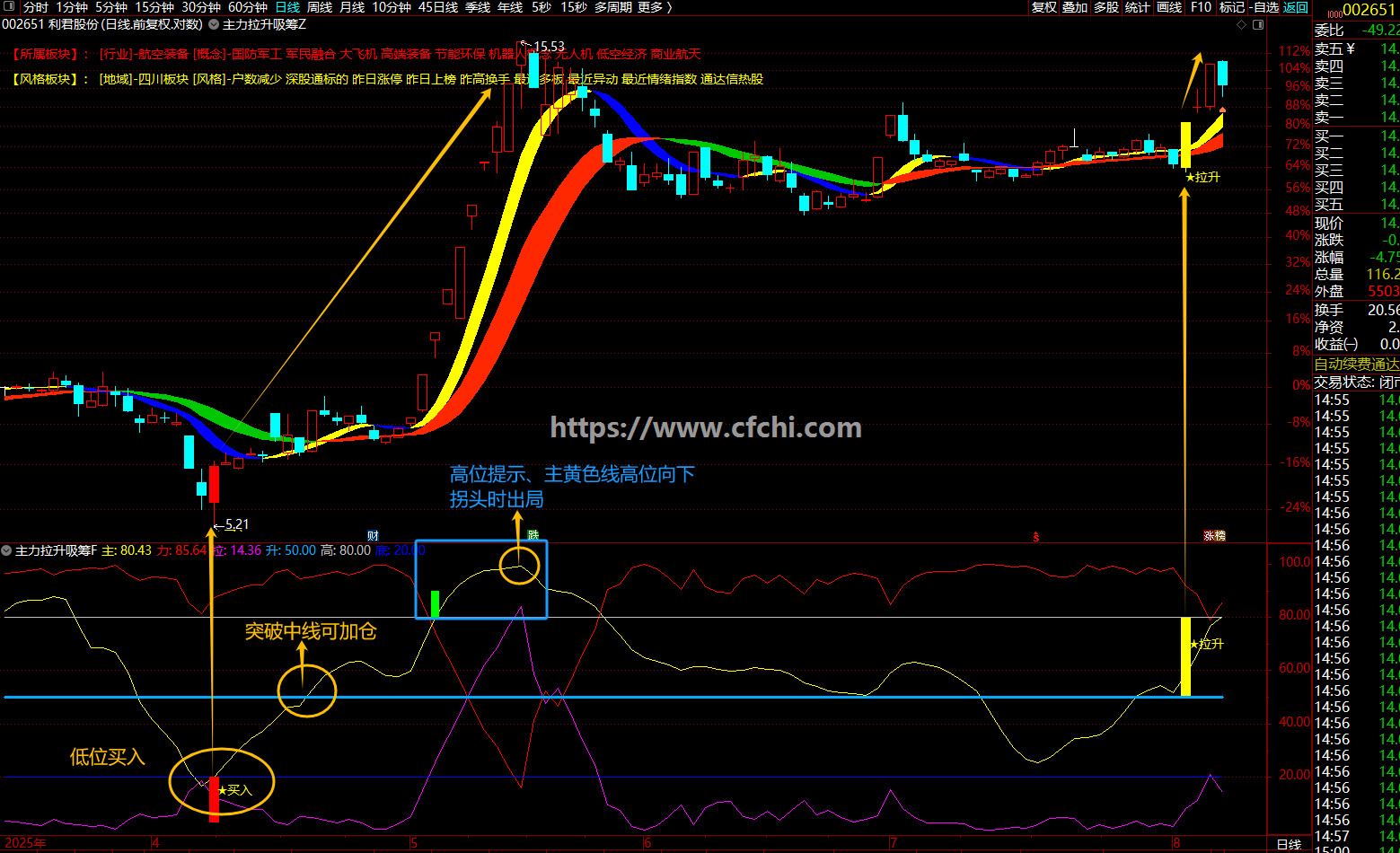
Task: Click the 主: 80.43 indicator value
Action: (127, 550)
